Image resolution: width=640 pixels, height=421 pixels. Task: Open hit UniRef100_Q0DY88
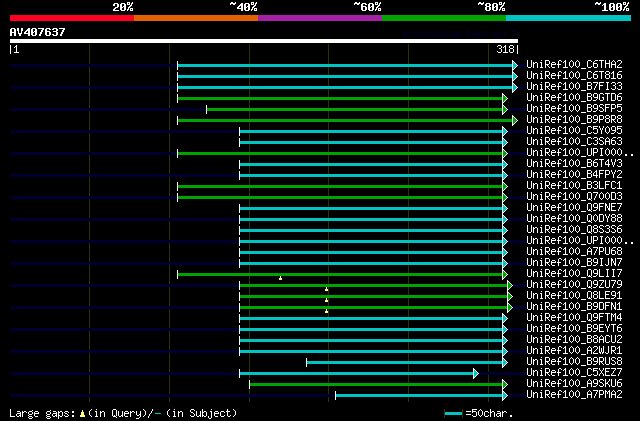click(574, 219)
